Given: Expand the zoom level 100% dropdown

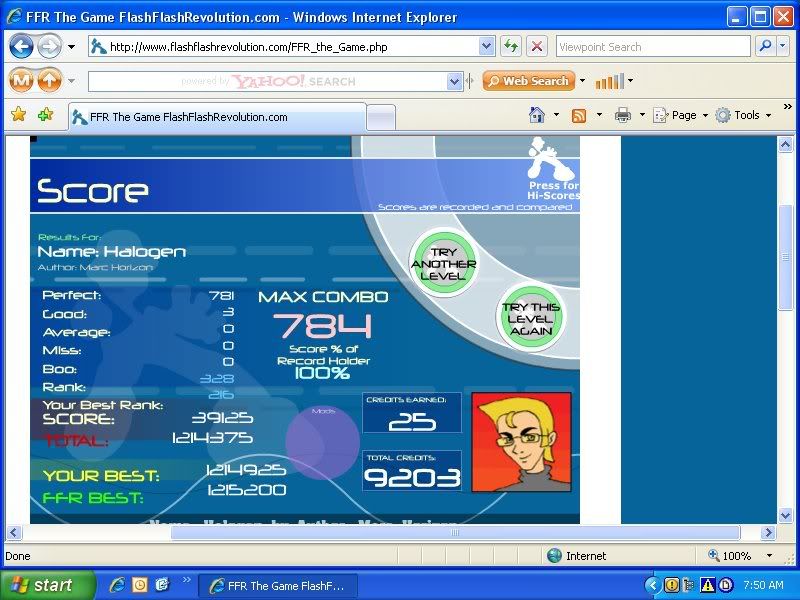Looking at the screenshot, I should tap(769, 556).
